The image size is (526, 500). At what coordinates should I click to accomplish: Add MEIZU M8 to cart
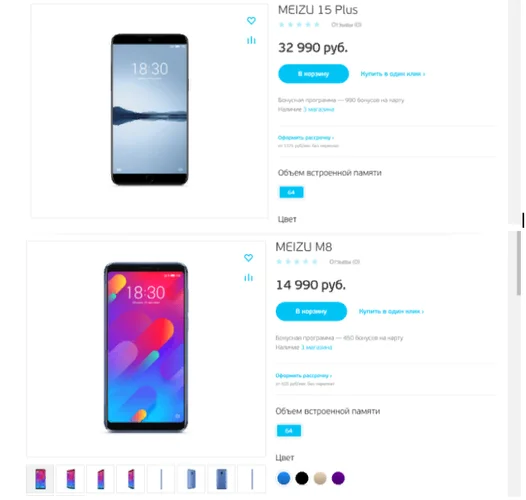point(311,311)
